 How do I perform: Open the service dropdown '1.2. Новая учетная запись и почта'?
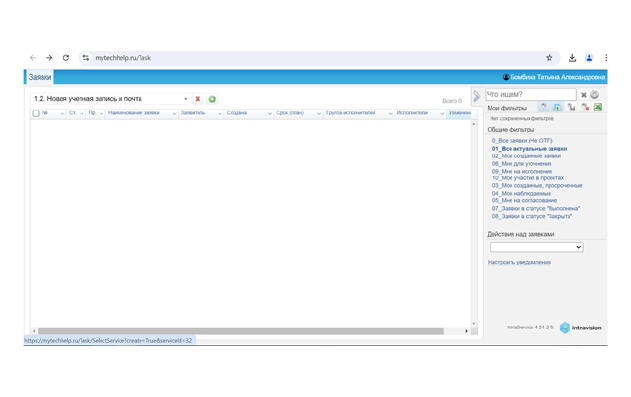point(110,99)
